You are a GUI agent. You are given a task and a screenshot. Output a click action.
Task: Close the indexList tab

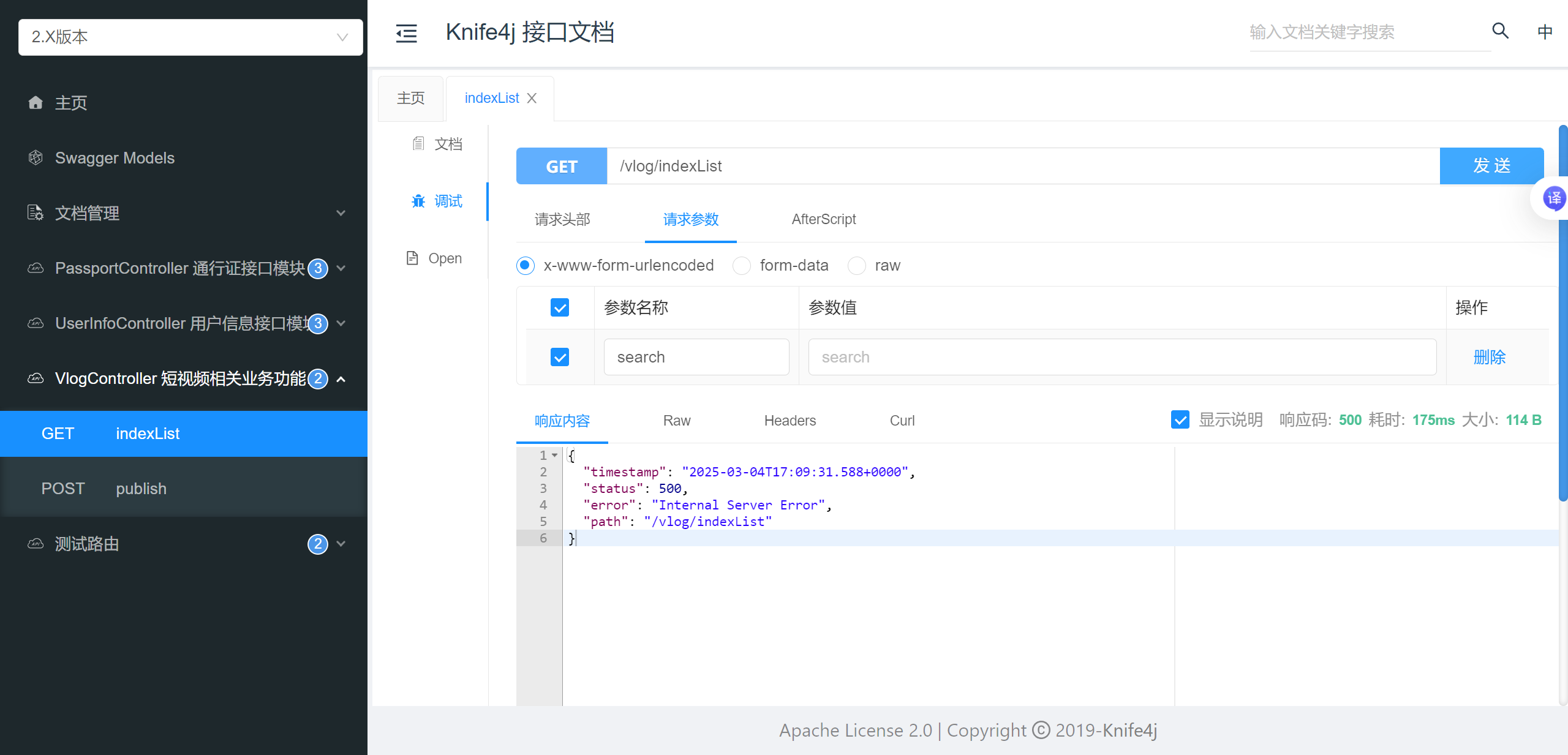[532, 98]
